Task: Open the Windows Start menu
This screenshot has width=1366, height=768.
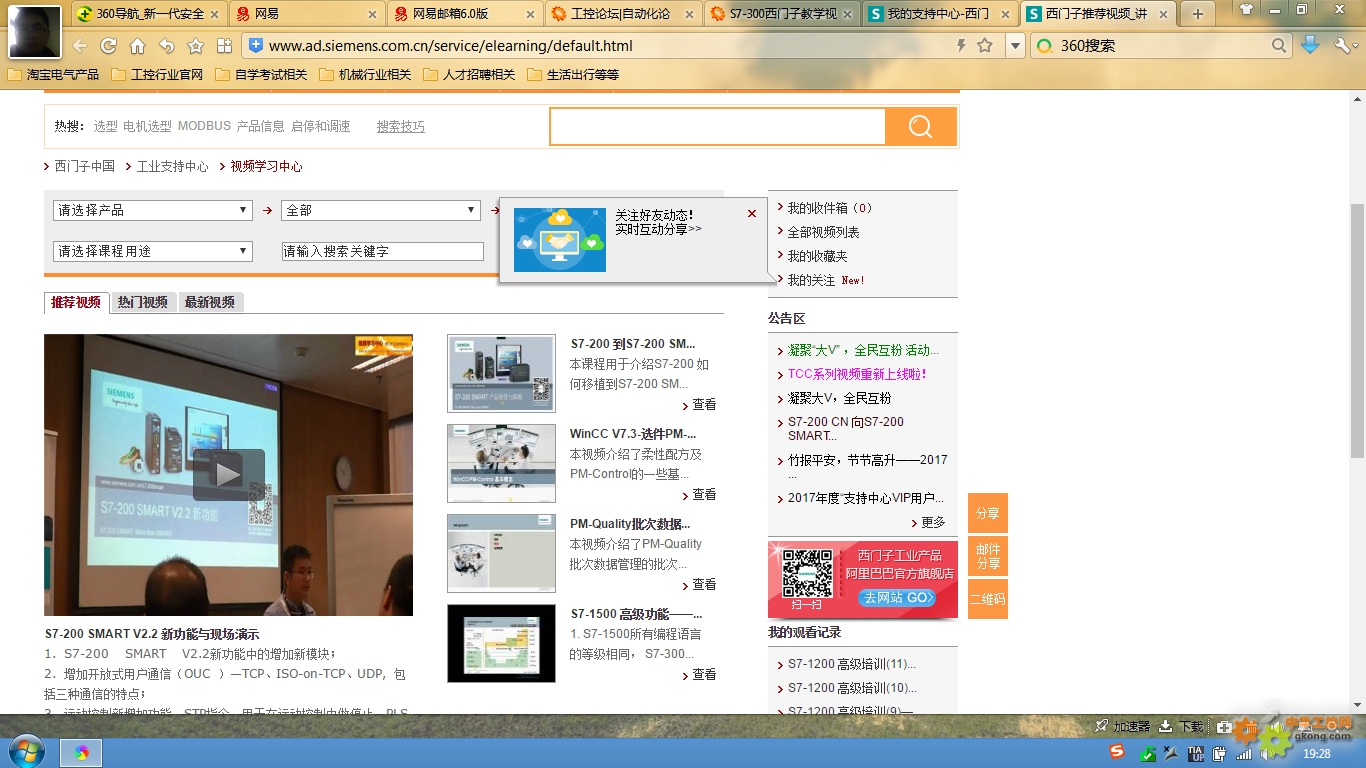Action: pyautogui.click(x=26, y=751)
